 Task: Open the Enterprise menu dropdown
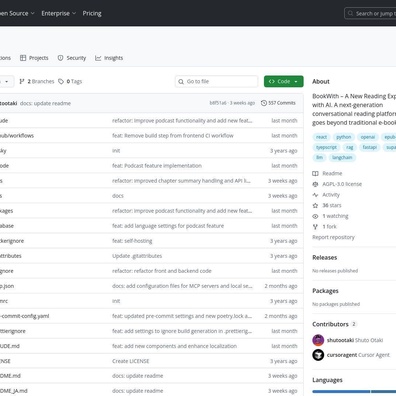click(58, 13)
